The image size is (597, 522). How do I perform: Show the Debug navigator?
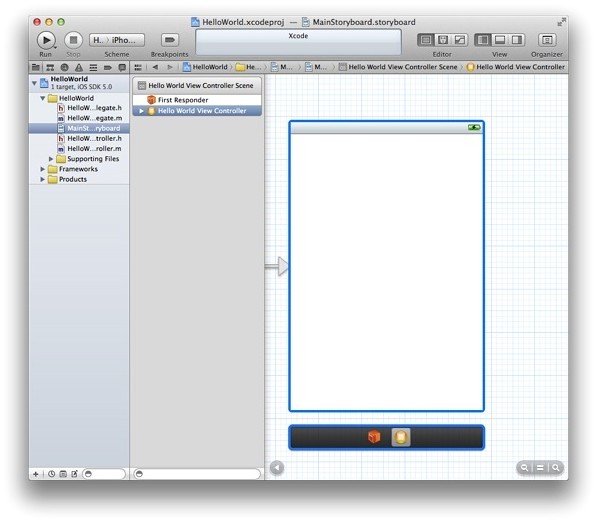pyautogui.click(x=93, y=68)
